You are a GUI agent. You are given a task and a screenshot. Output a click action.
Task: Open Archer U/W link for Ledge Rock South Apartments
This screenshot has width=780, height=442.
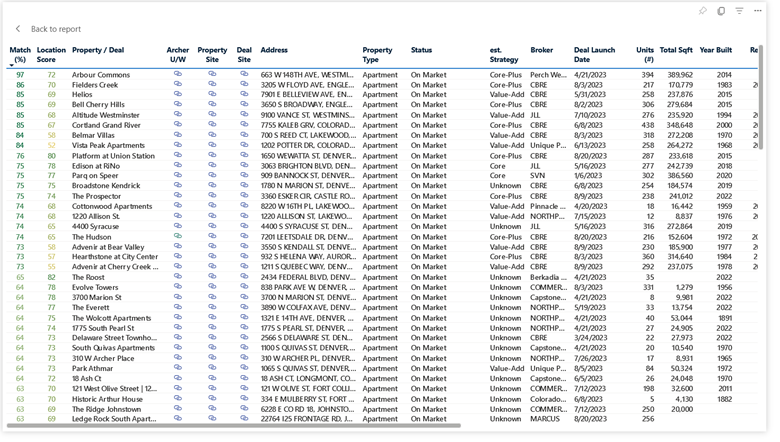[178, 418]
